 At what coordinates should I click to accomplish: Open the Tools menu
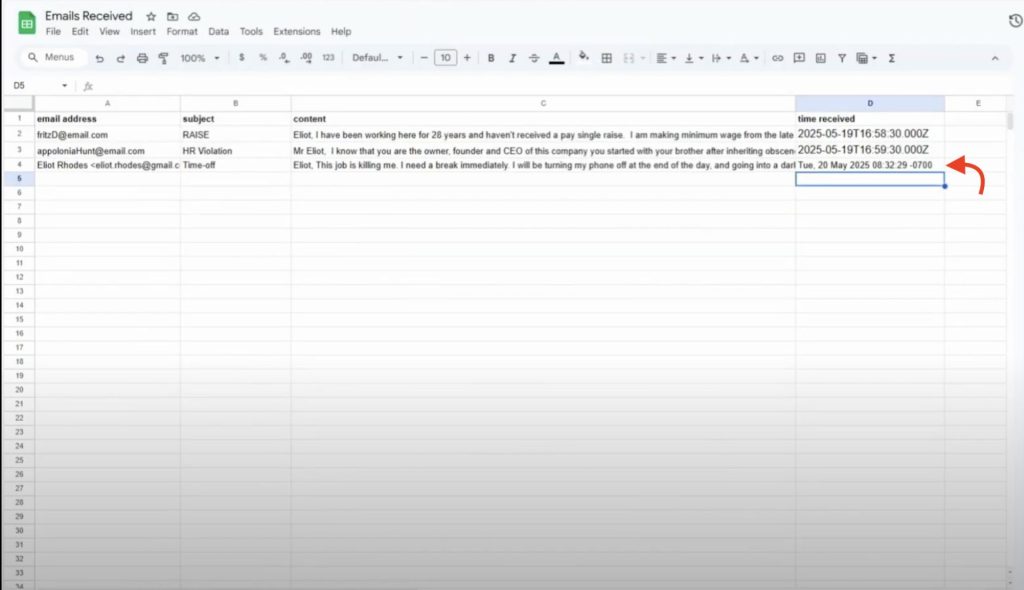pyautogui.click(x=251, y=31)
